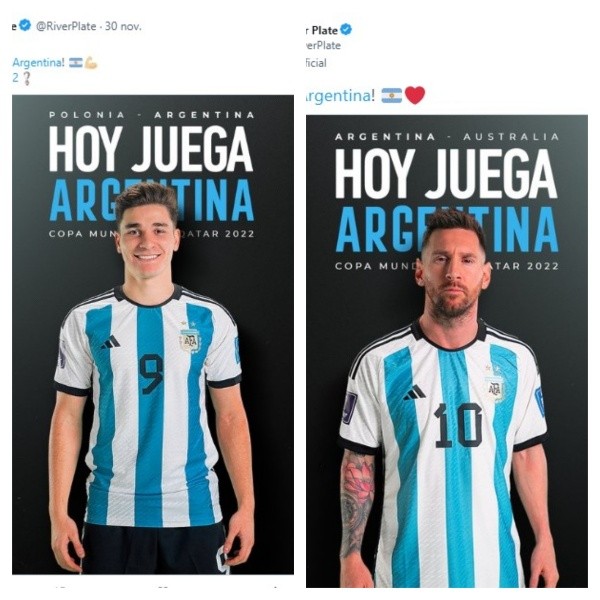Click the 'HOY JUEGA' headline on left poster
The height and width of the screenshot is (600, 600).
coord(151,148)
